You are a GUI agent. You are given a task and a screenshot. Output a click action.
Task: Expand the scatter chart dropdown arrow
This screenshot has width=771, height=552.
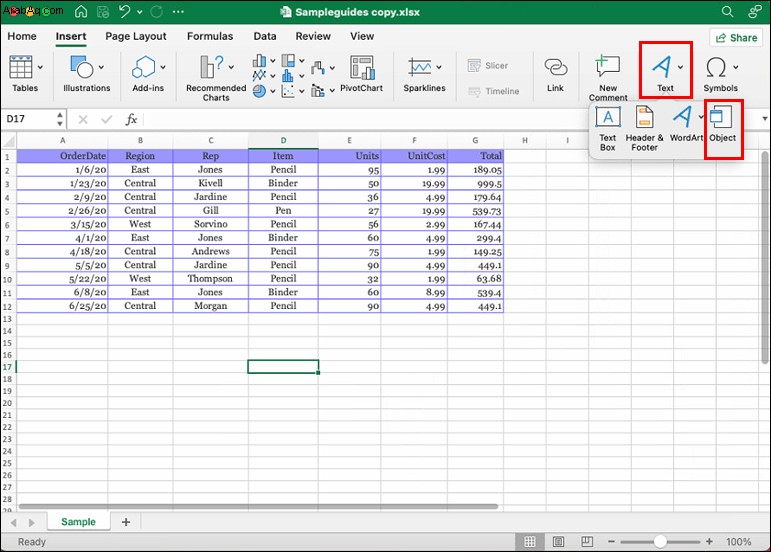click(301, 91)
